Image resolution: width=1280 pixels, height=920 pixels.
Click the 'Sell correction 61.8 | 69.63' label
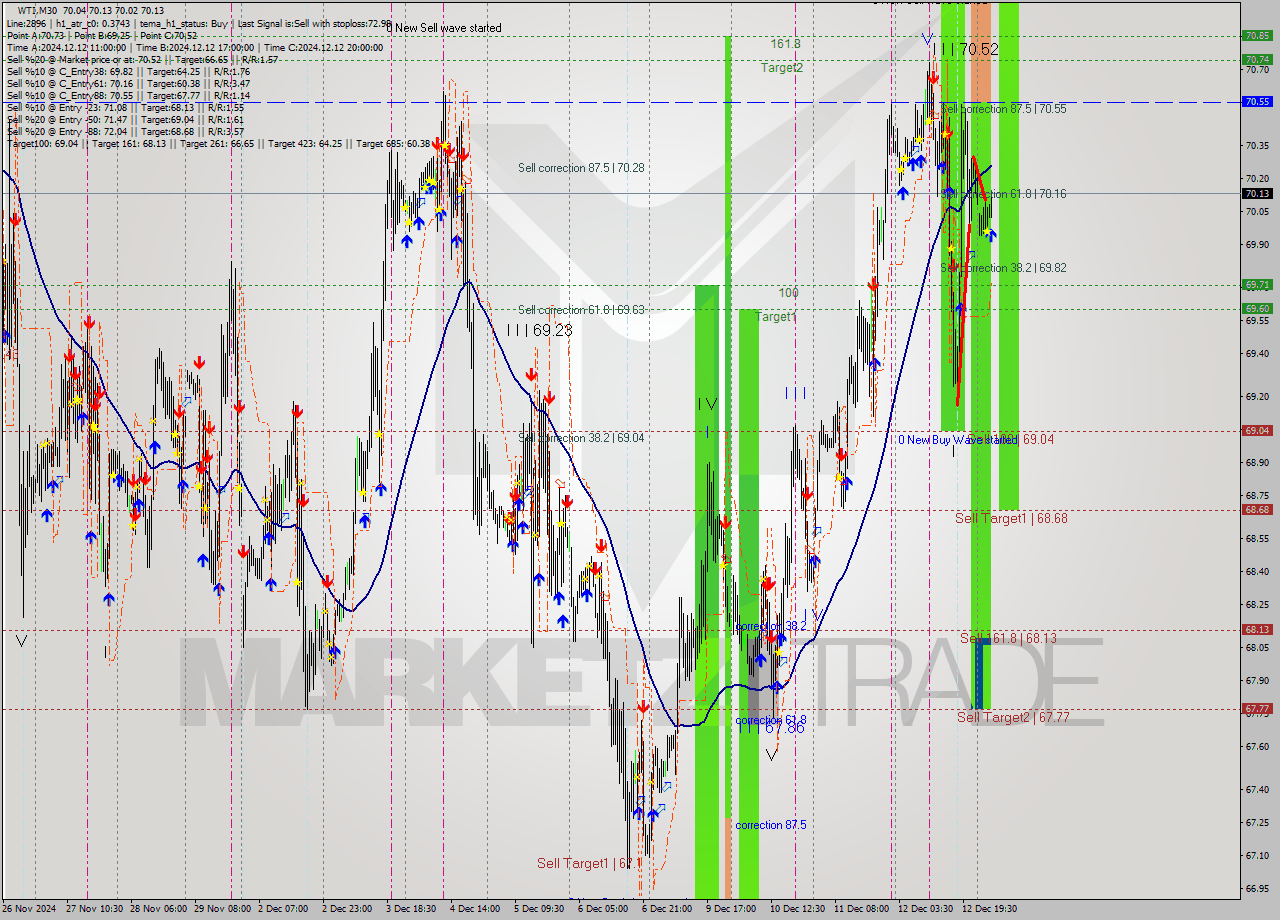(x=581, y=310)
